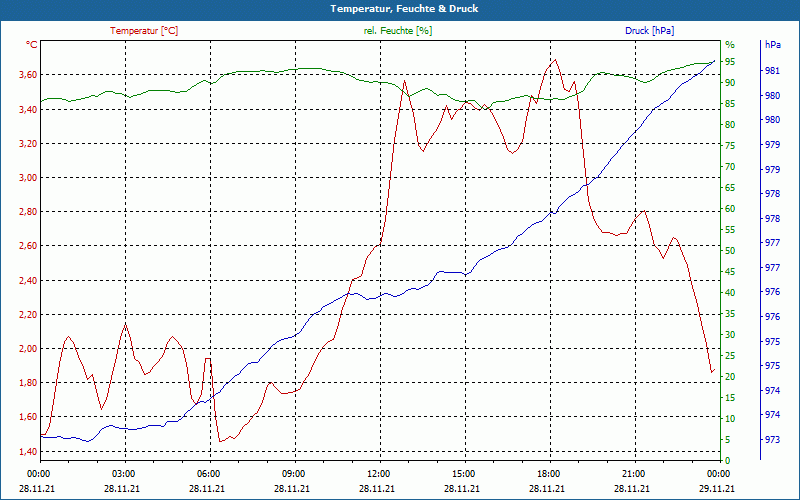Click the "55" humidity axis value

point(730,230)
